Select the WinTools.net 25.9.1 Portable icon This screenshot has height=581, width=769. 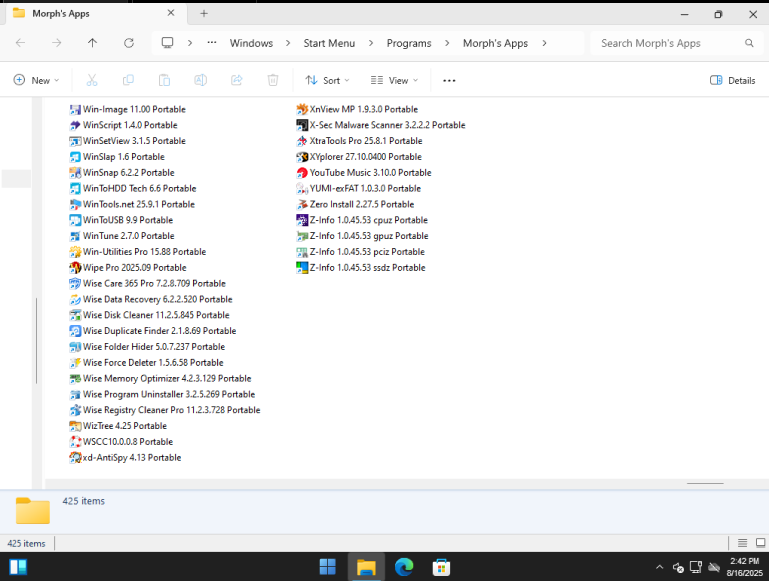(x=75, y=204)
